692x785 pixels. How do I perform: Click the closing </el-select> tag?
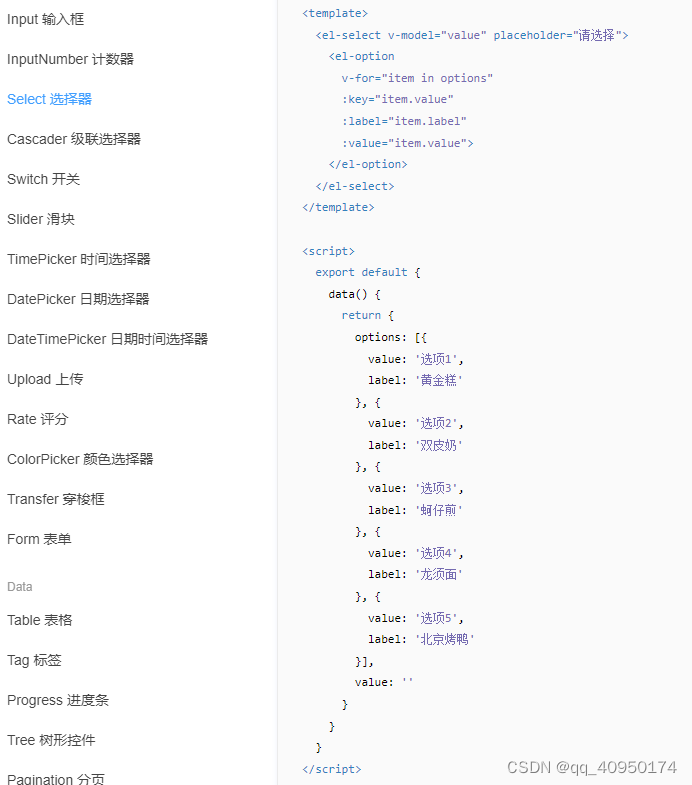click(x=355, y=187)
